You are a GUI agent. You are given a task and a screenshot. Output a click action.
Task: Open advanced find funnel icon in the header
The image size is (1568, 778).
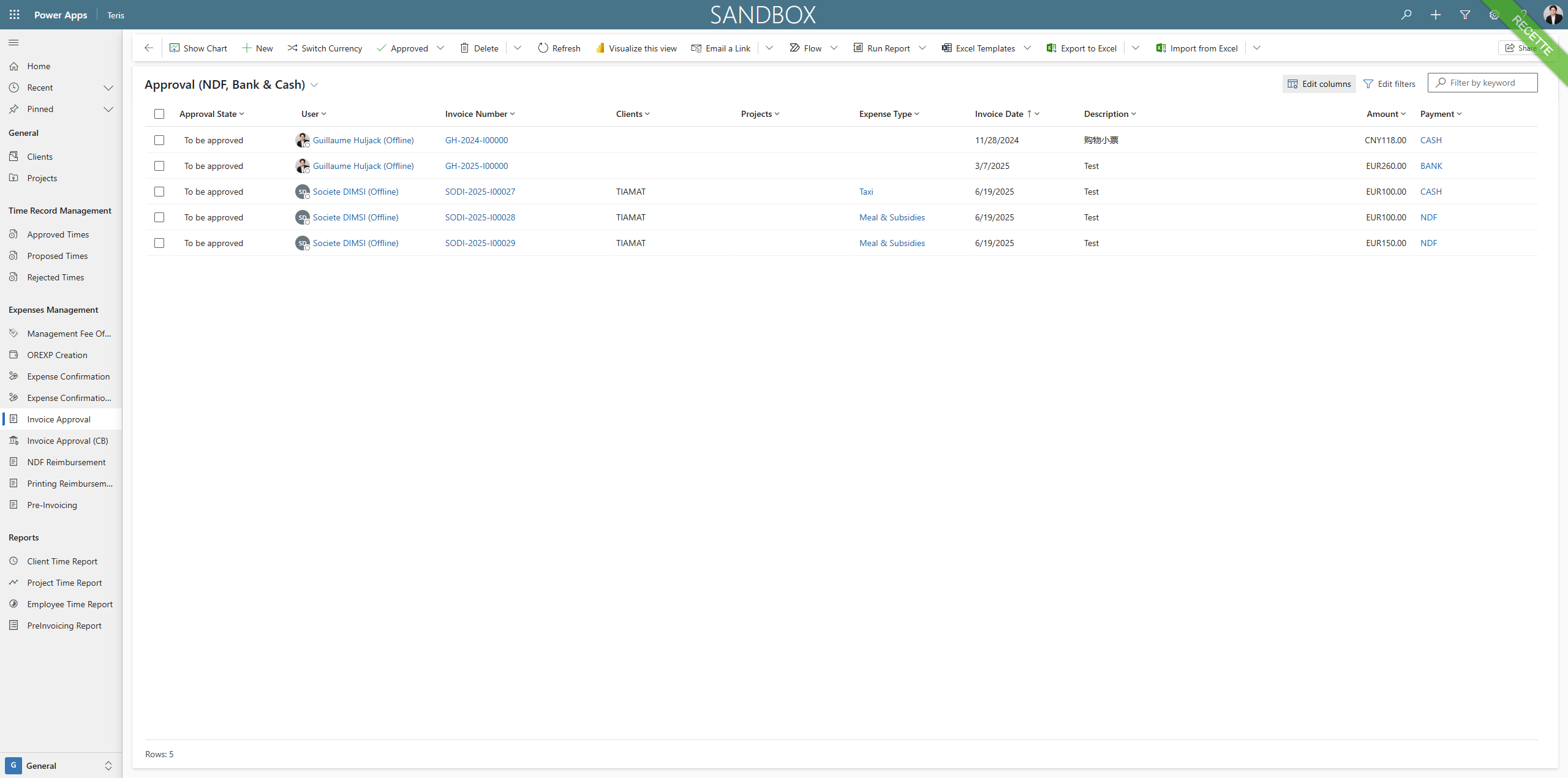click(1465, 15)
